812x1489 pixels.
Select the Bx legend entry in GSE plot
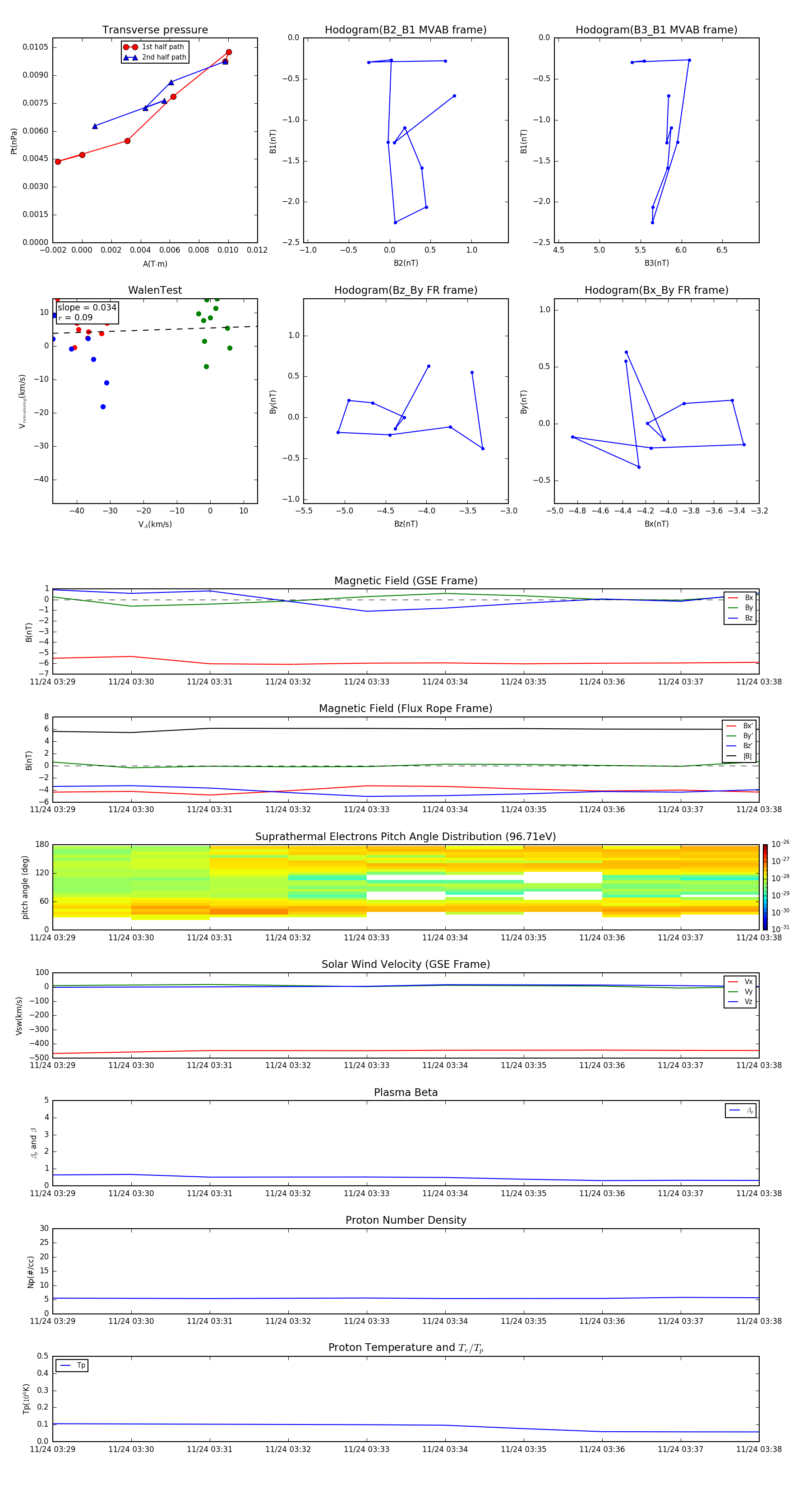point(740,598)
